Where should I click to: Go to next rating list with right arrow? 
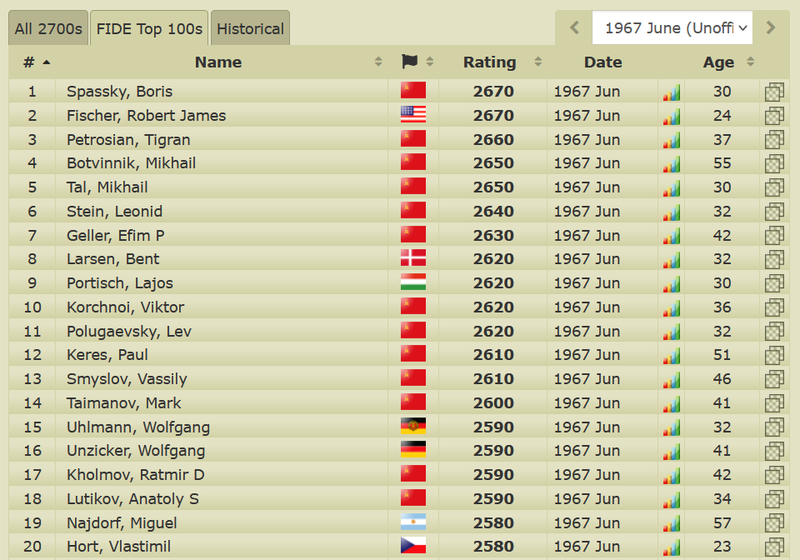770,28
